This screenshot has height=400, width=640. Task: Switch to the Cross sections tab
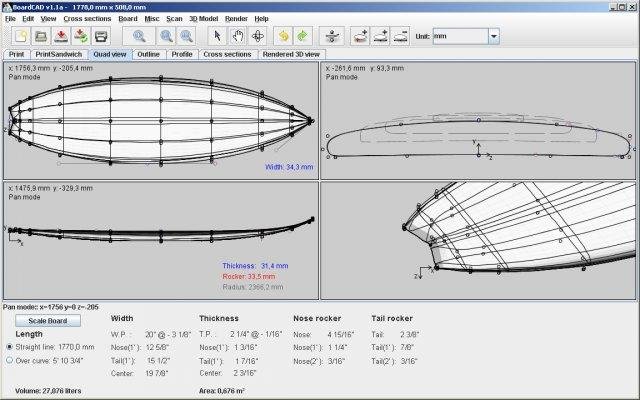tap(227, 54)
